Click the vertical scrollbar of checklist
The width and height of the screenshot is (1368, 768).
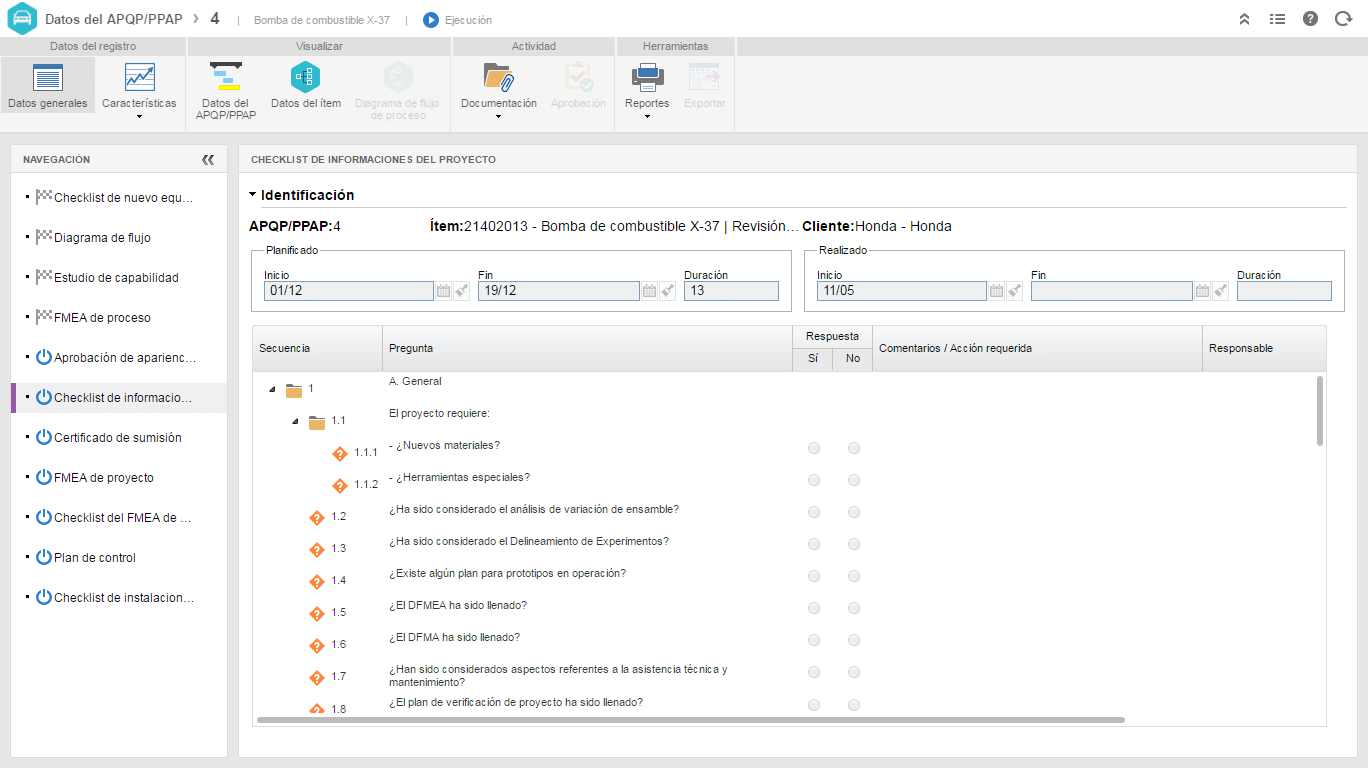[x=1320, y=410]
